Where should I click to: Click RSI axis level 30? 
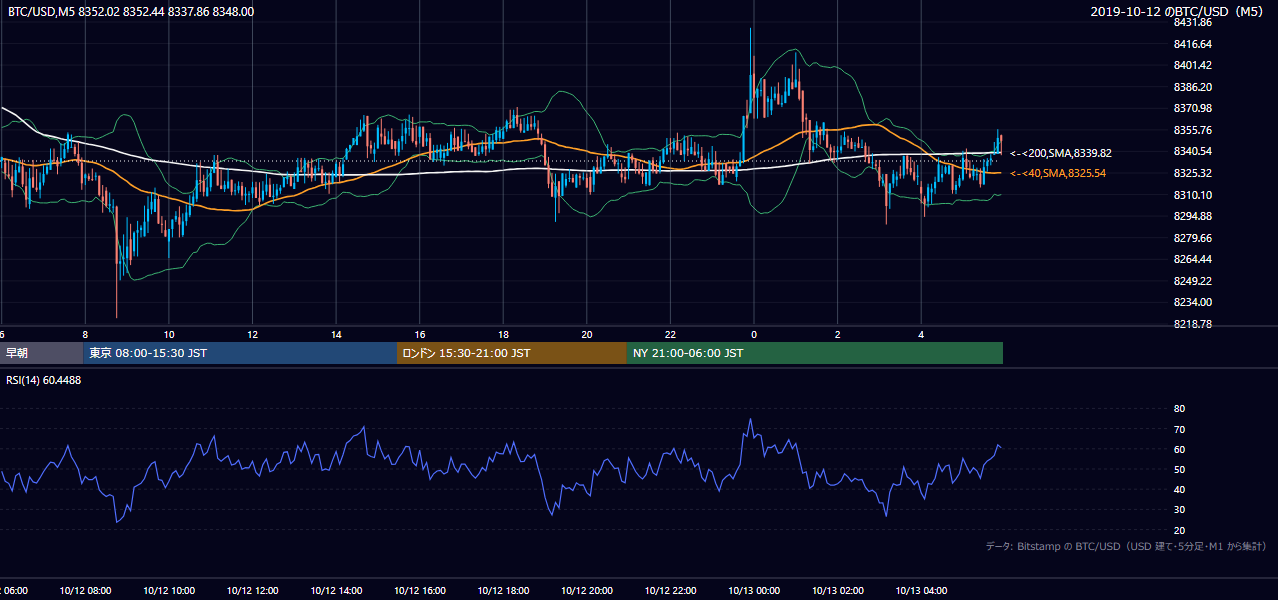[1179, 509]
